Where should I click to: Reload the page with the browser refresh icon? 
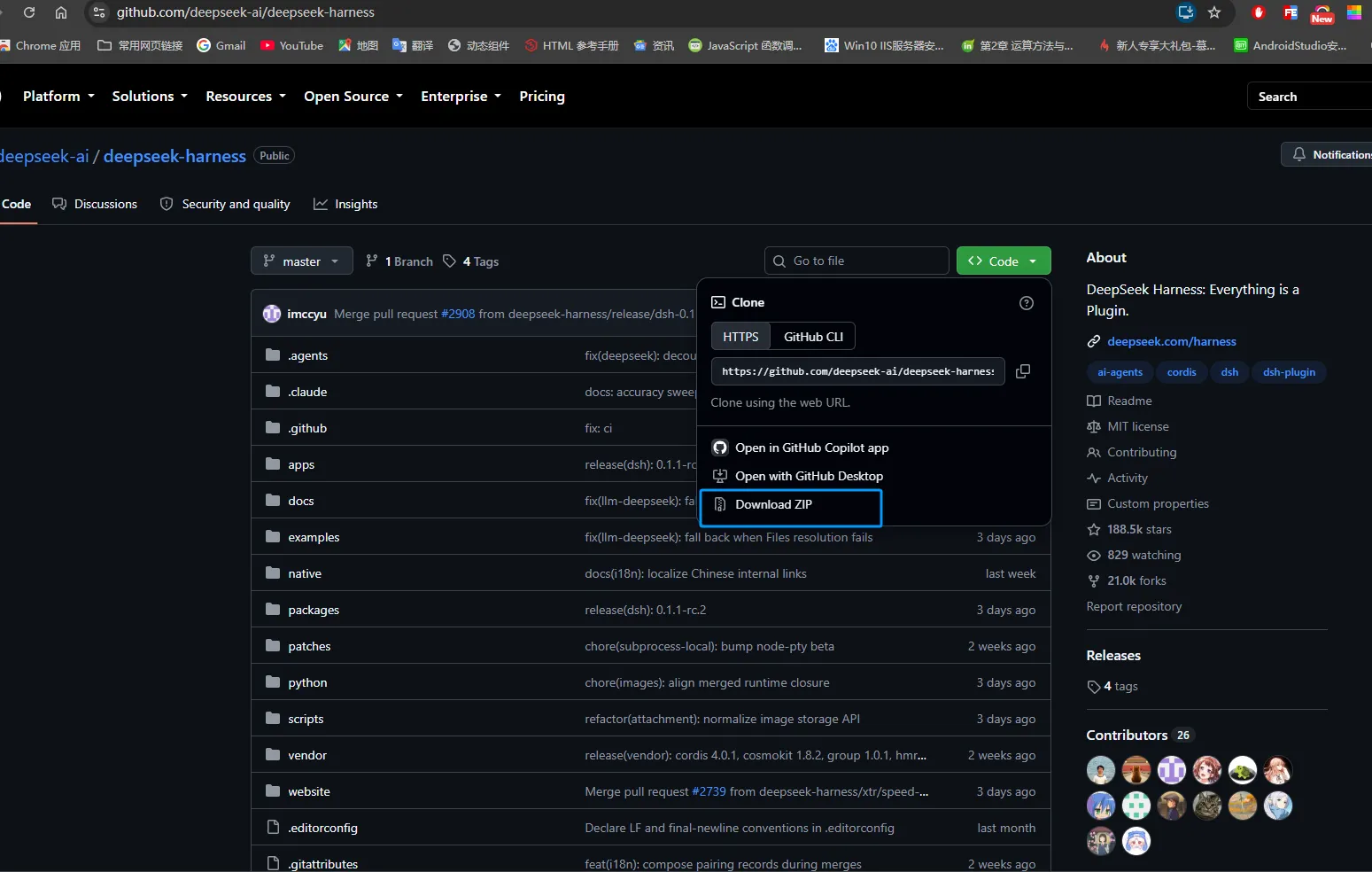pyautogui.click(x=29, y=12)
